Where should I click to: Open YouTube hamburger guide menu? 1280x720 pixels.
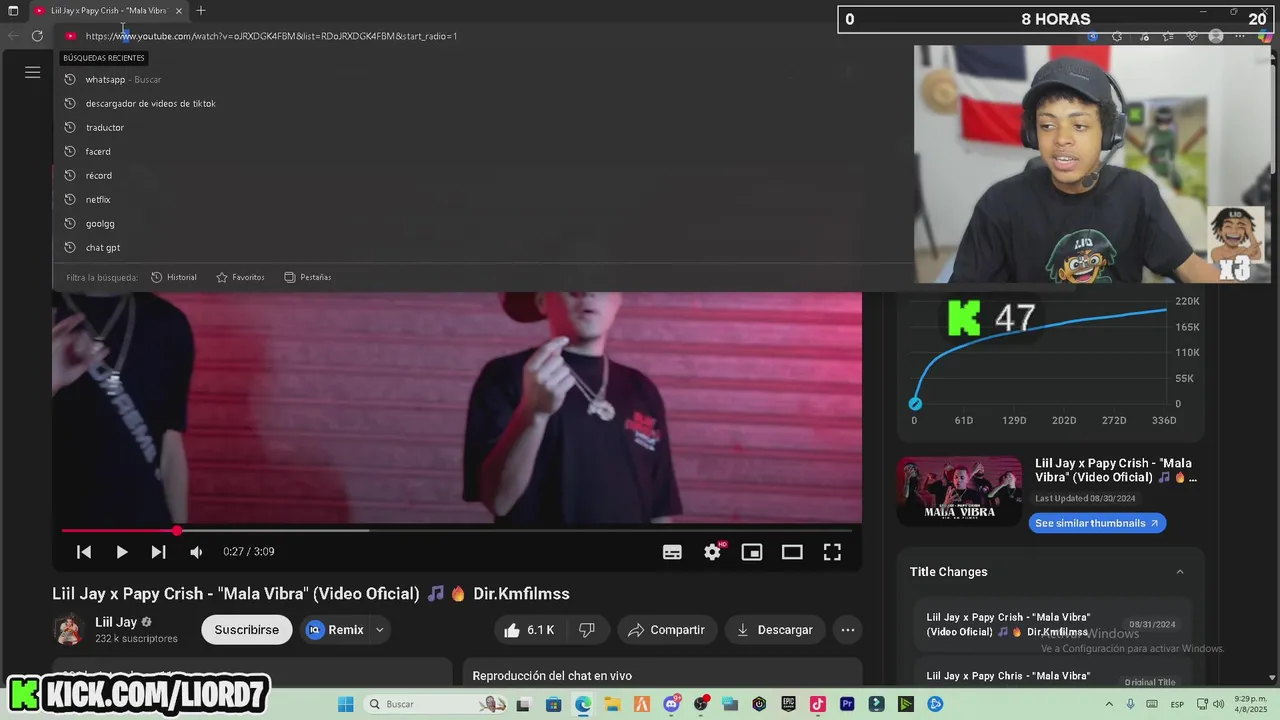pyautogui.click(x=32, y=72)
